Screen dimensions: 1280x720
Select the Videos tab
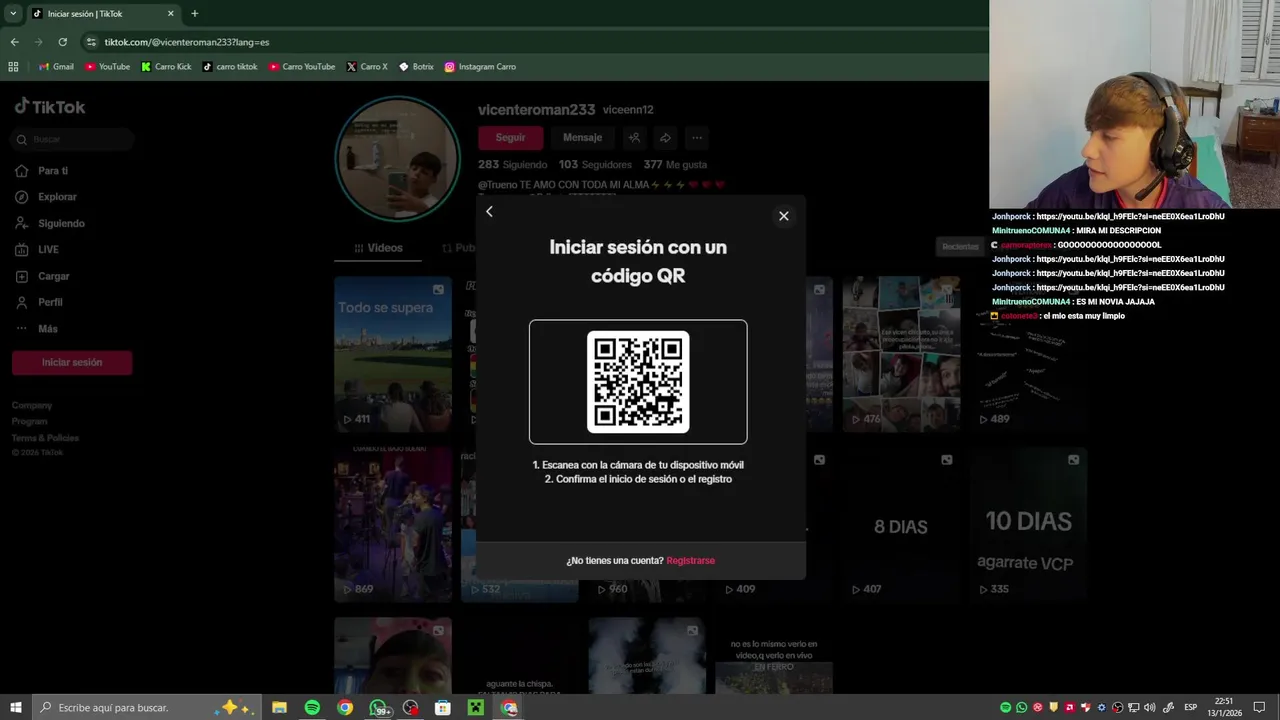point(379,248)
